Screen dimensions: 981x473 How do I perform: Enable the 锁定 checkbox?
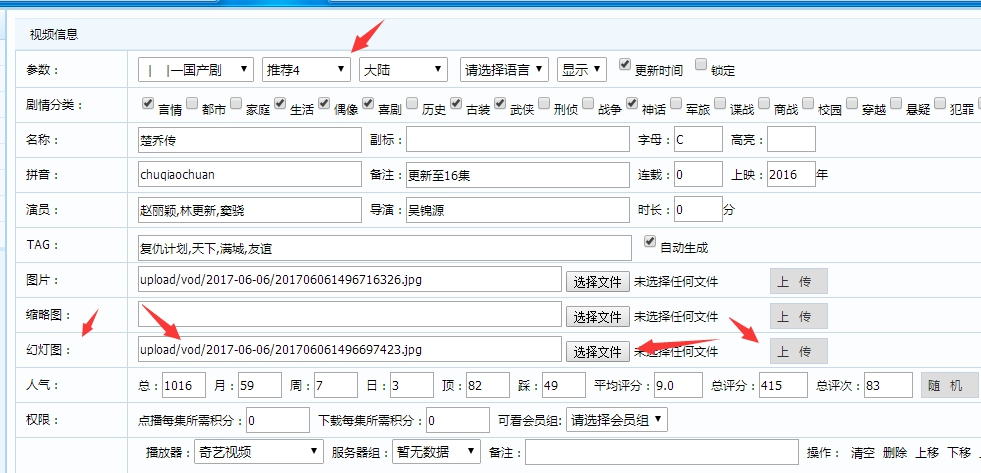pos(701,65)
